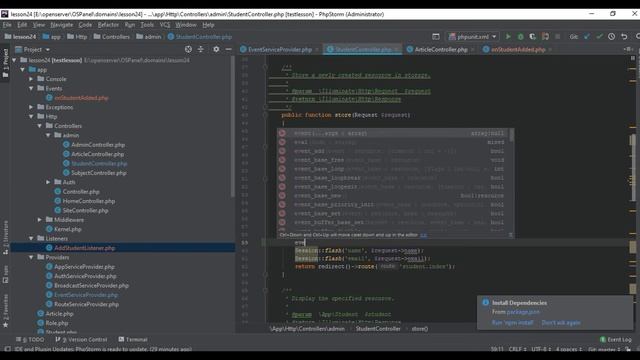Image resolution: width=640 pixels, height=360 pixels.
Task: Click Don't ask again link
Action: pyautogui.click(x=561, y=322)
